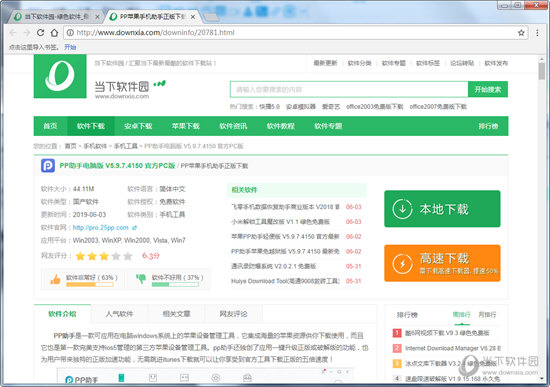Screen dimensions: 550x387
Task: Switch ranking to 周排行
Action: [461, 315]
